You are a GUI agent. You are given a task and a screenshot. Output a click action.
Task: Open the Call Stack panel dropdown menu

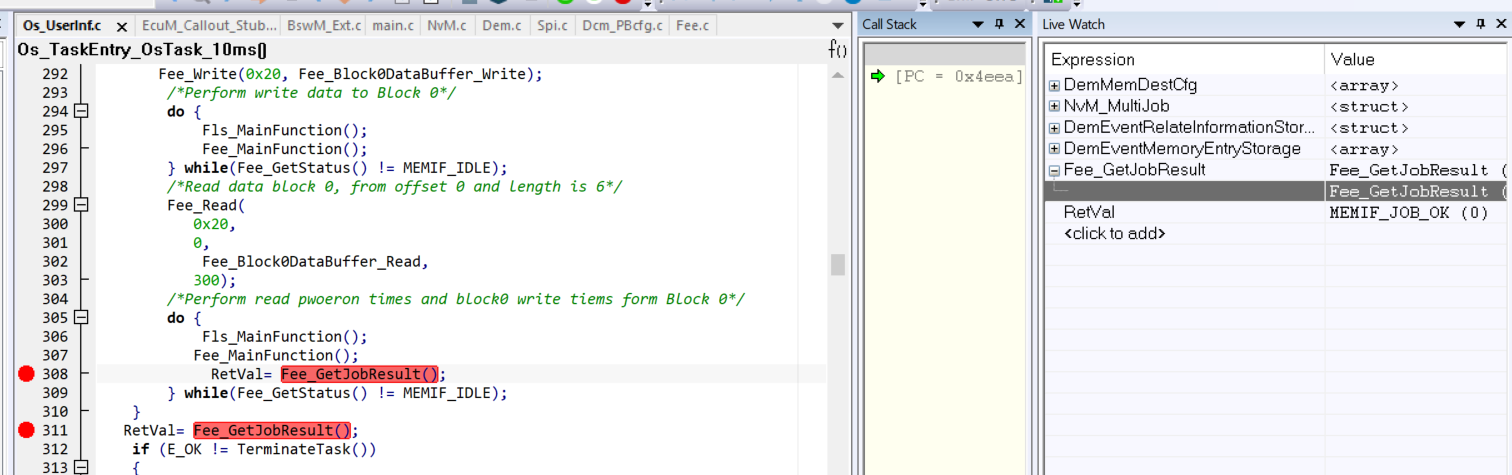tap(978, 25)
